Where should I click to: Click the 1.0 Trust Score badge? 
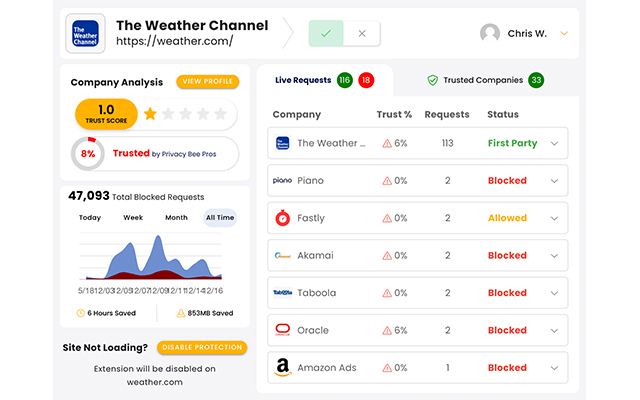106,114
